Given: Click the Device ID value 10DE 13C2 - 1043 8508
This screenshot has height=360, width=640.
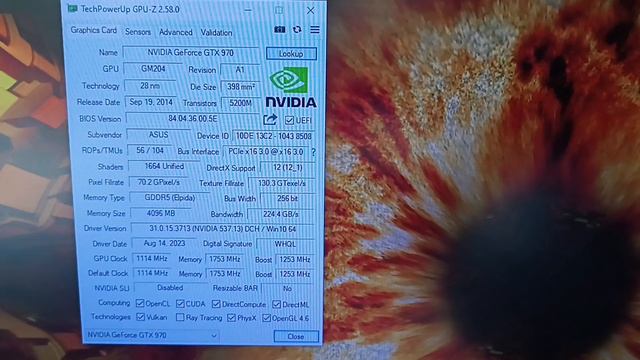Looking at the screenshot, I should (273, 136).
